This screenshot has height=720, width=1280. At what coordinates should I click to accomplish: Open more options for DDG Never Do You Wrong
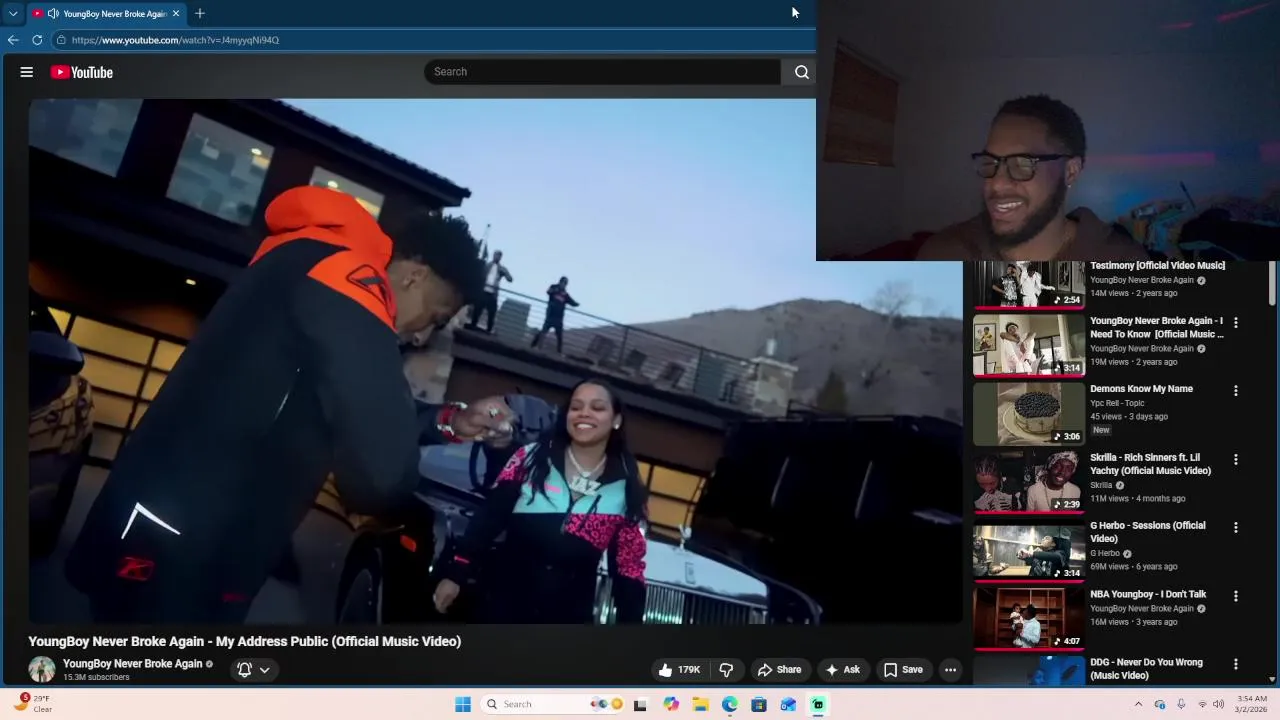[1236, 664]
